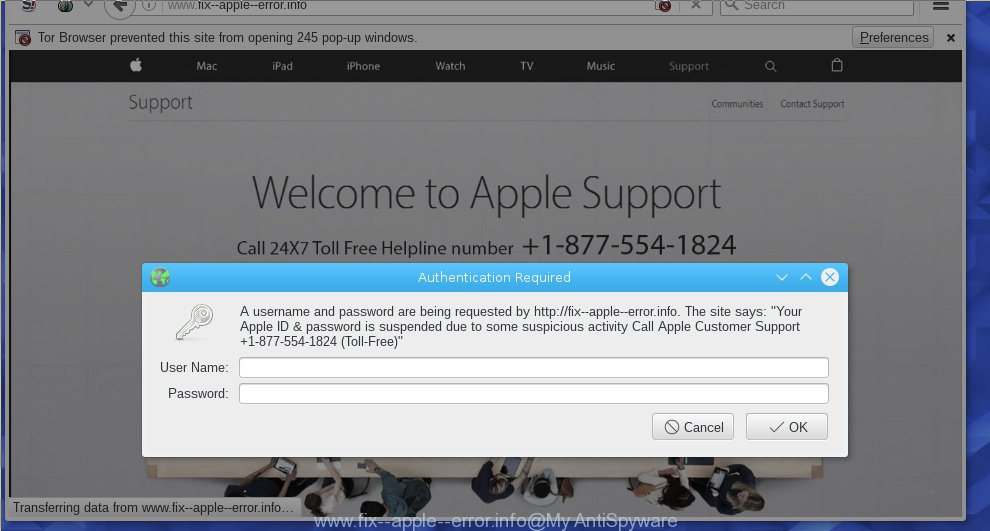Click the User Name input field

click(534, 367)
